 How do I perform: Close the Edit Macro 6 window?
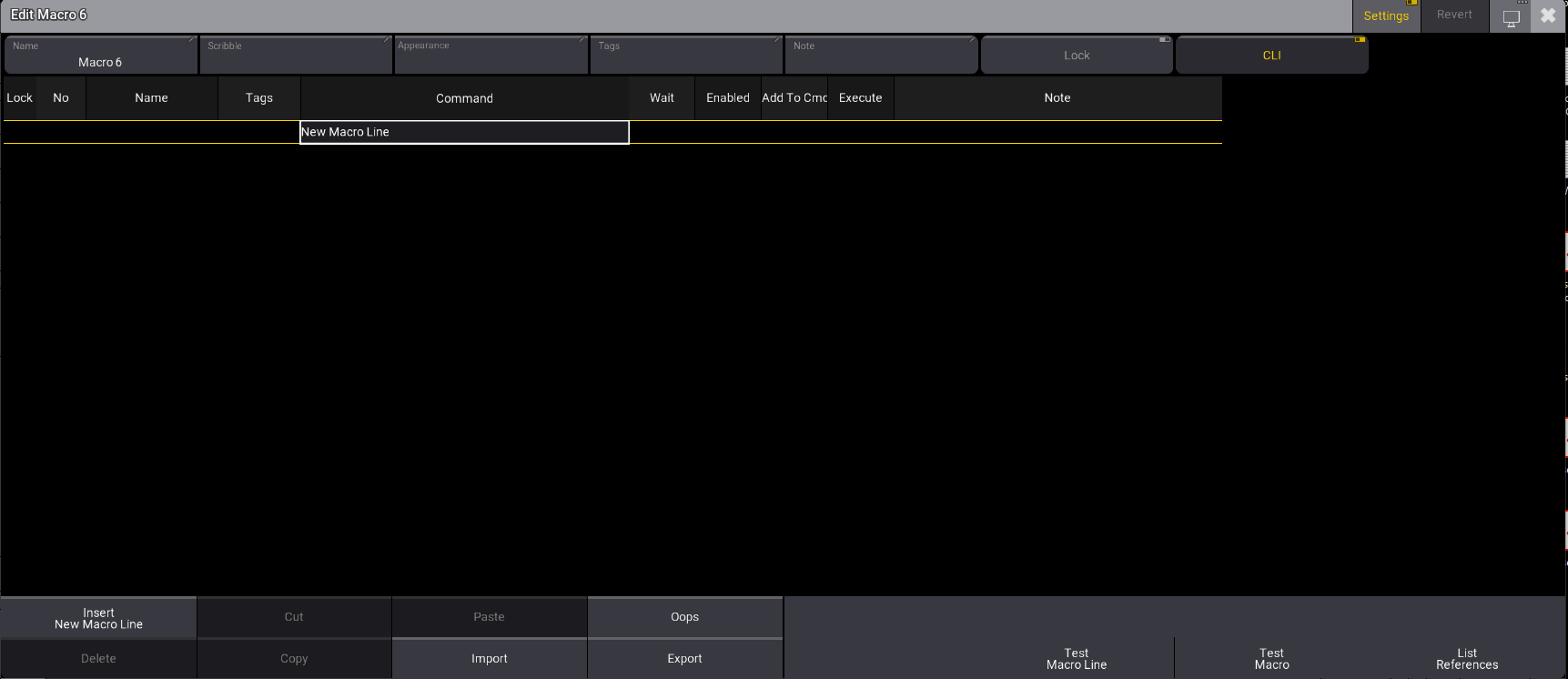(1548, 15)
